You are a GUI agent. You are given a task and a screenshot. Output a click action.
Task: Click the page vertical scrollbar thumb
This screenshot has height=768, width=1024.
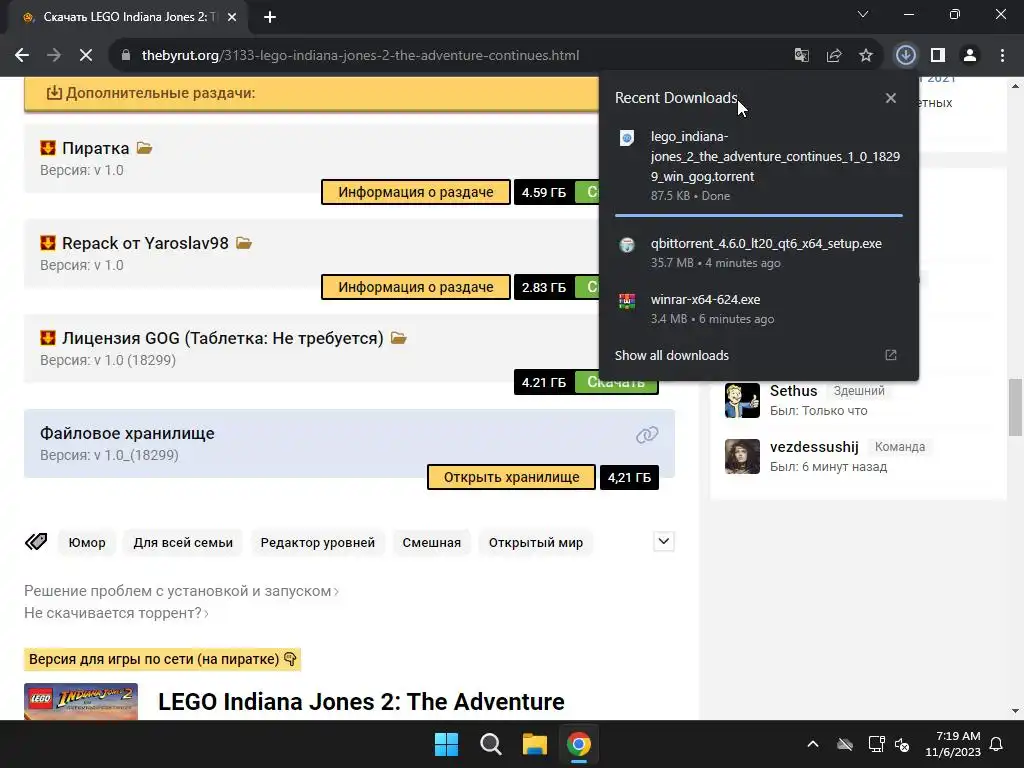point(1015,407)
